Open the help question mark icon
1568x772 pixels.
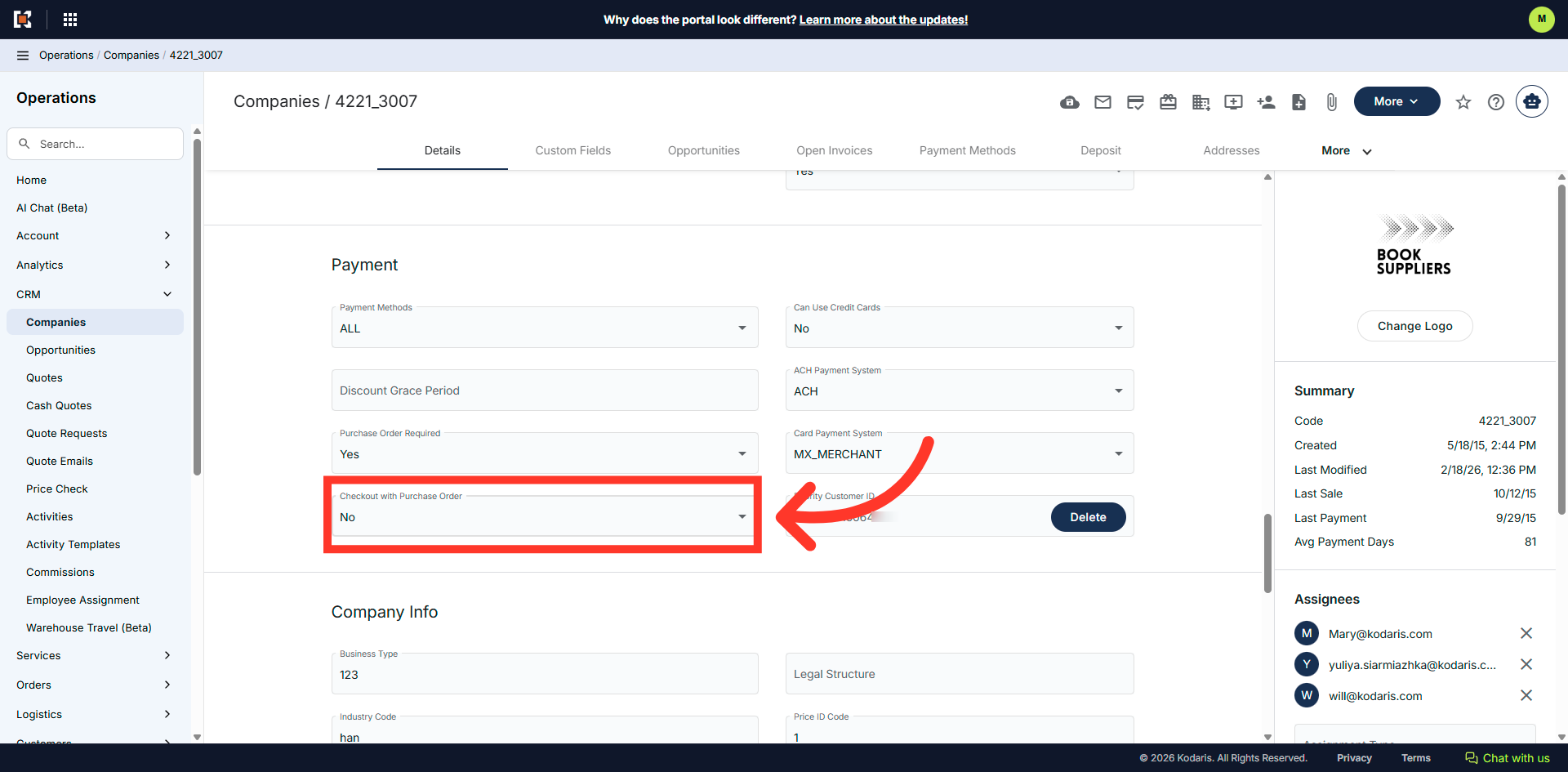[x=1496, y=102]
